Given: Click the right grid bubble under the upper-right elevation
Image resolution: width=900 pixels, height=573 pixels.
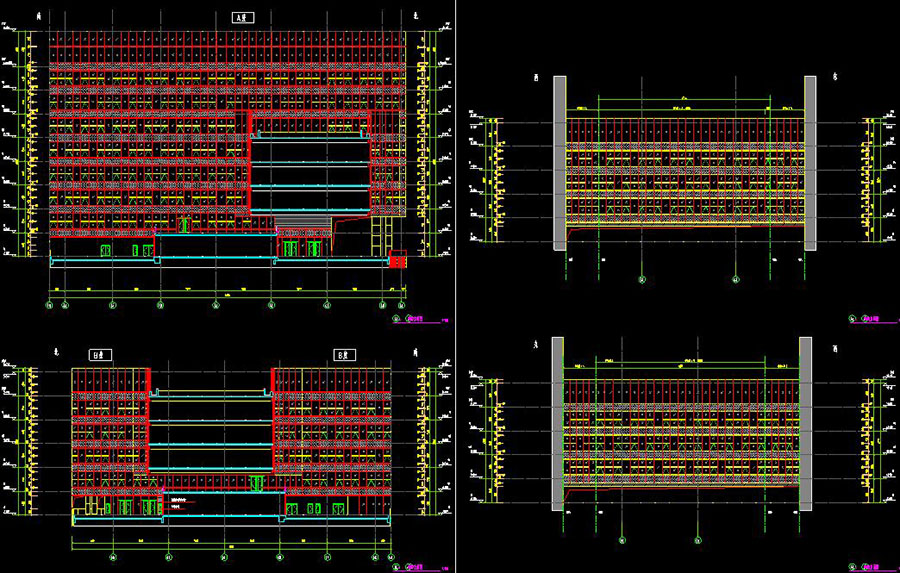Looking at the screenshot, I should [x=736, y=280].
